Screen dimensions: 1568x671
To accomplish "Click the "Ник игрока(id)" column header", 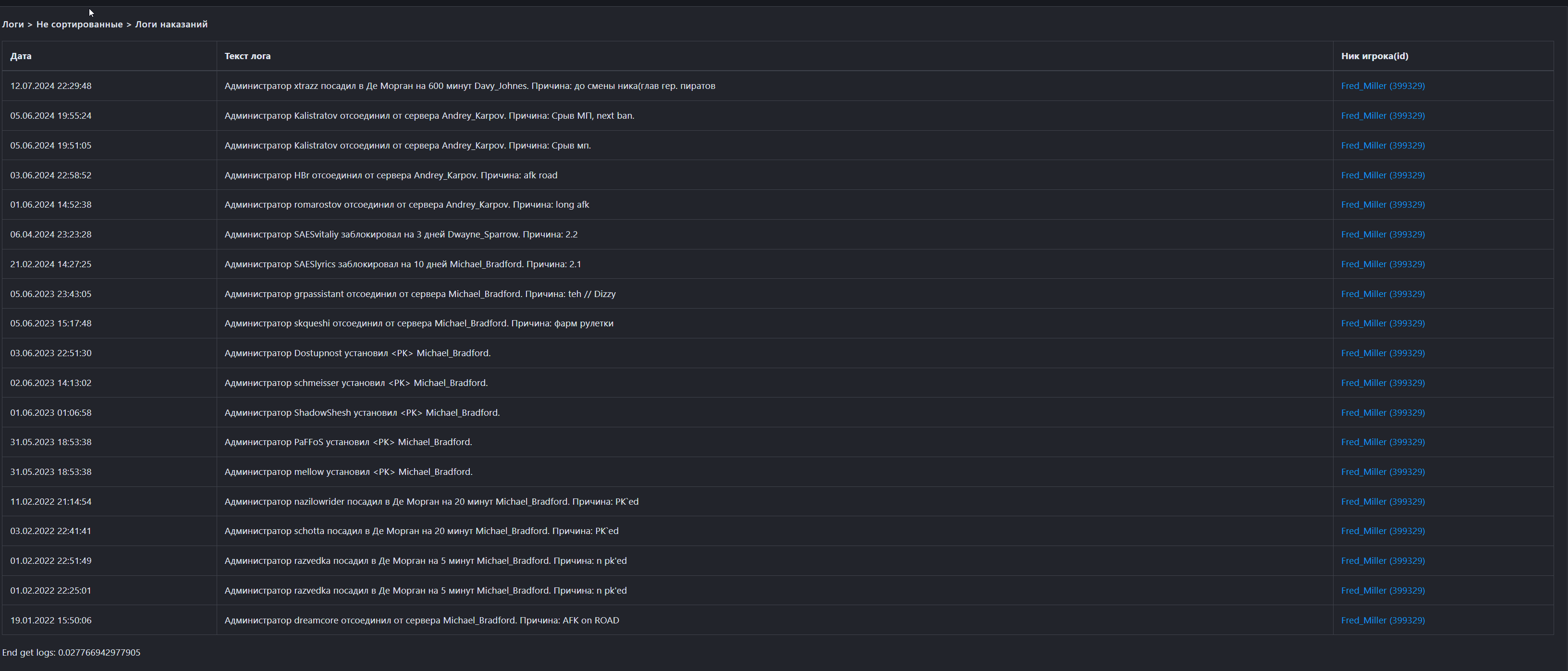I will 1374,56.
